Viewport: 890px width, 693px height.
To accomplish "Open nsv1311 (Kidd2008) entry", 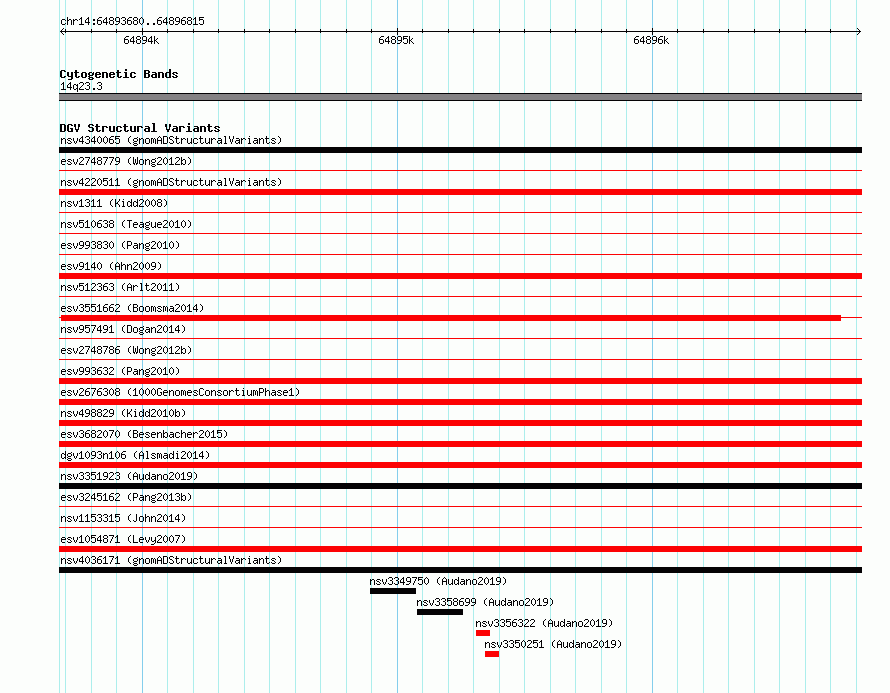I will click(x=114, y=203).
